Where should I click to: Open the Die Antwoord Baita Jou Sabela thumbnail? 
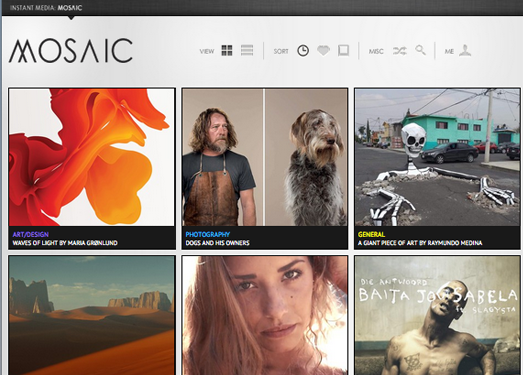[x=437, y=316]
